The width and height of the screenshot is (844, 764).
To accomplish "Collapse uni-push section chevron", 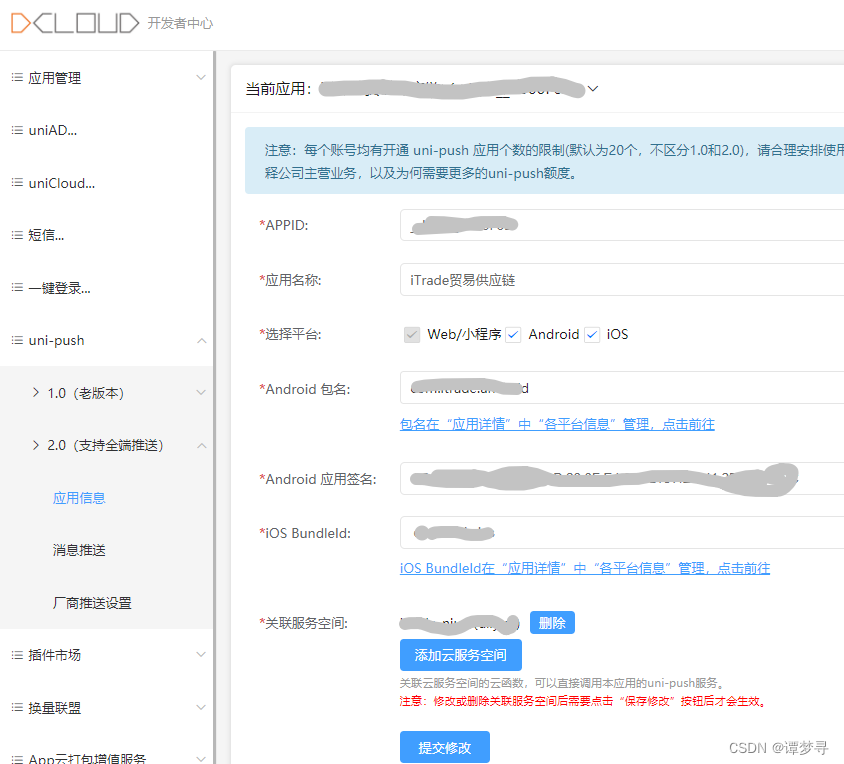I will coord(202,341).
